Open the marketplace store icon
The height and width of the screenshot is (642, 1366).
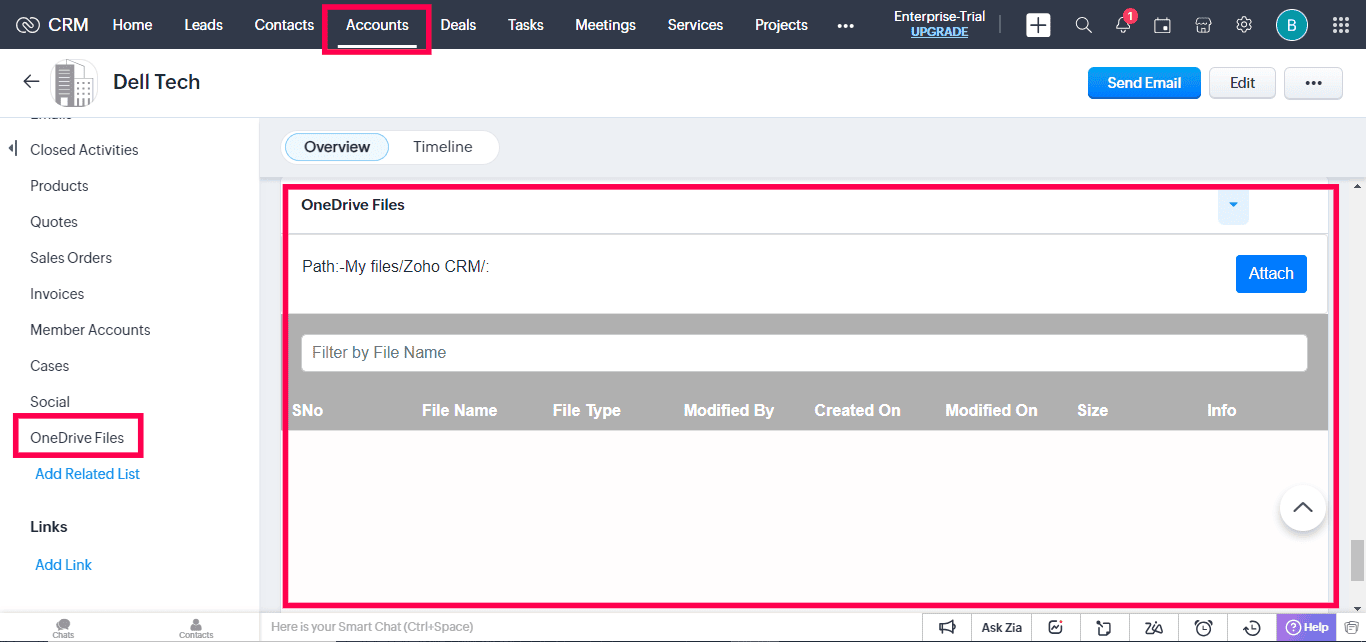tap(1203, 25)
